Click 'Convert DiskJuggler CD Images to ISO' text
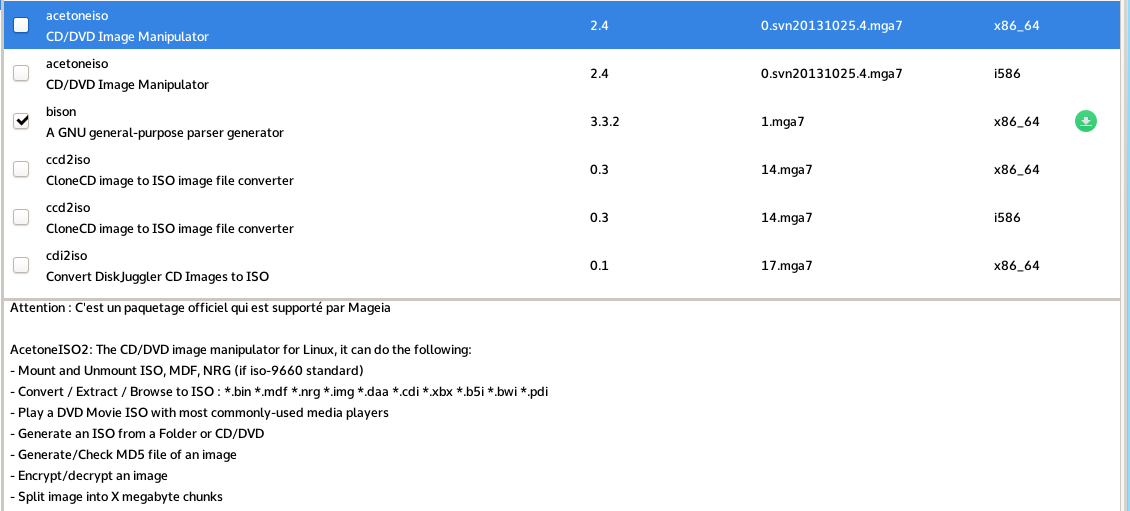Image resolution: width=1130 pixels, height=511 pixels. click(157, 277)
